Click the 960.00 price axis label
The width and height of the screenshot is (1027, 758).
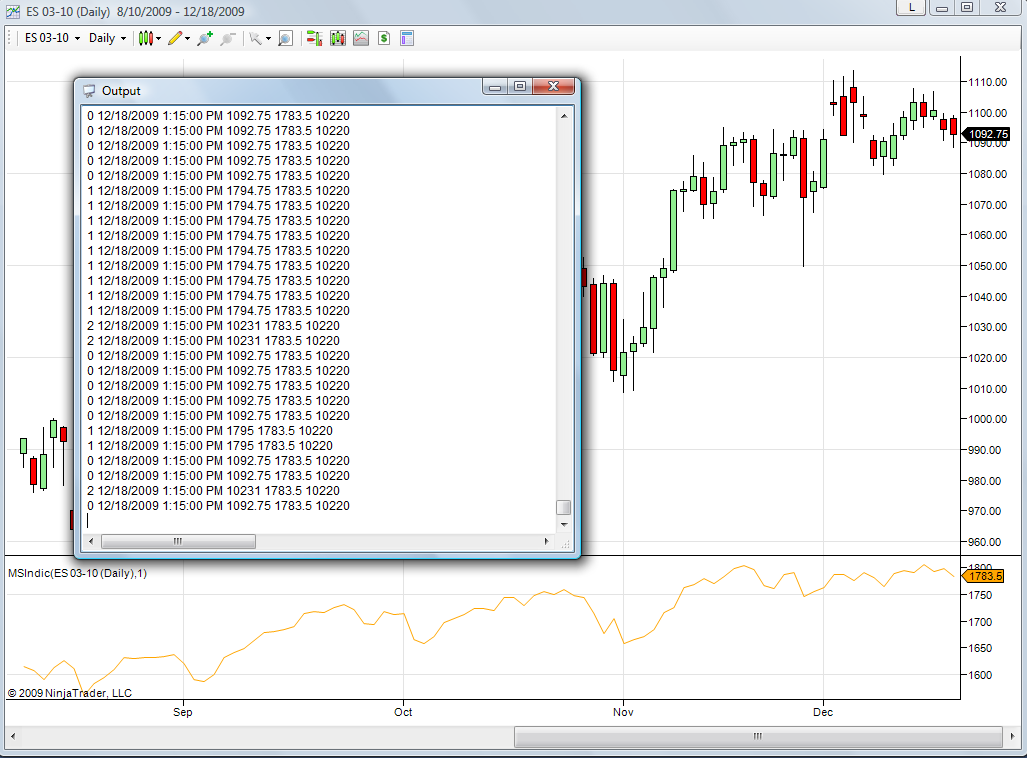[984, 542]
